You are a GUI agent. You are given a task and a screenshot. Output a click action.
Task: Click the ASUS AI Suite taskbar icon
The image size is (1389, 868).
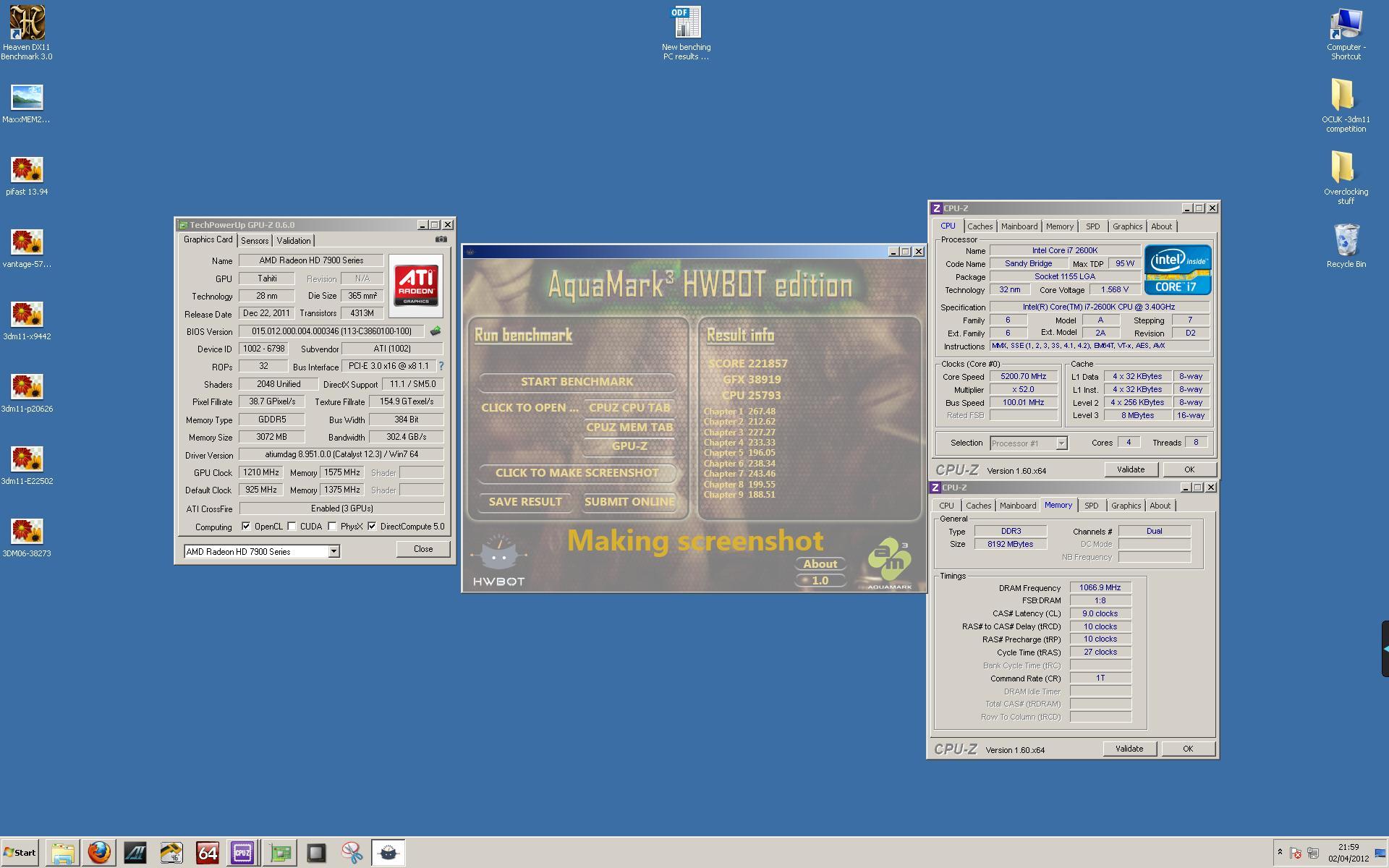tap(135, 853)
